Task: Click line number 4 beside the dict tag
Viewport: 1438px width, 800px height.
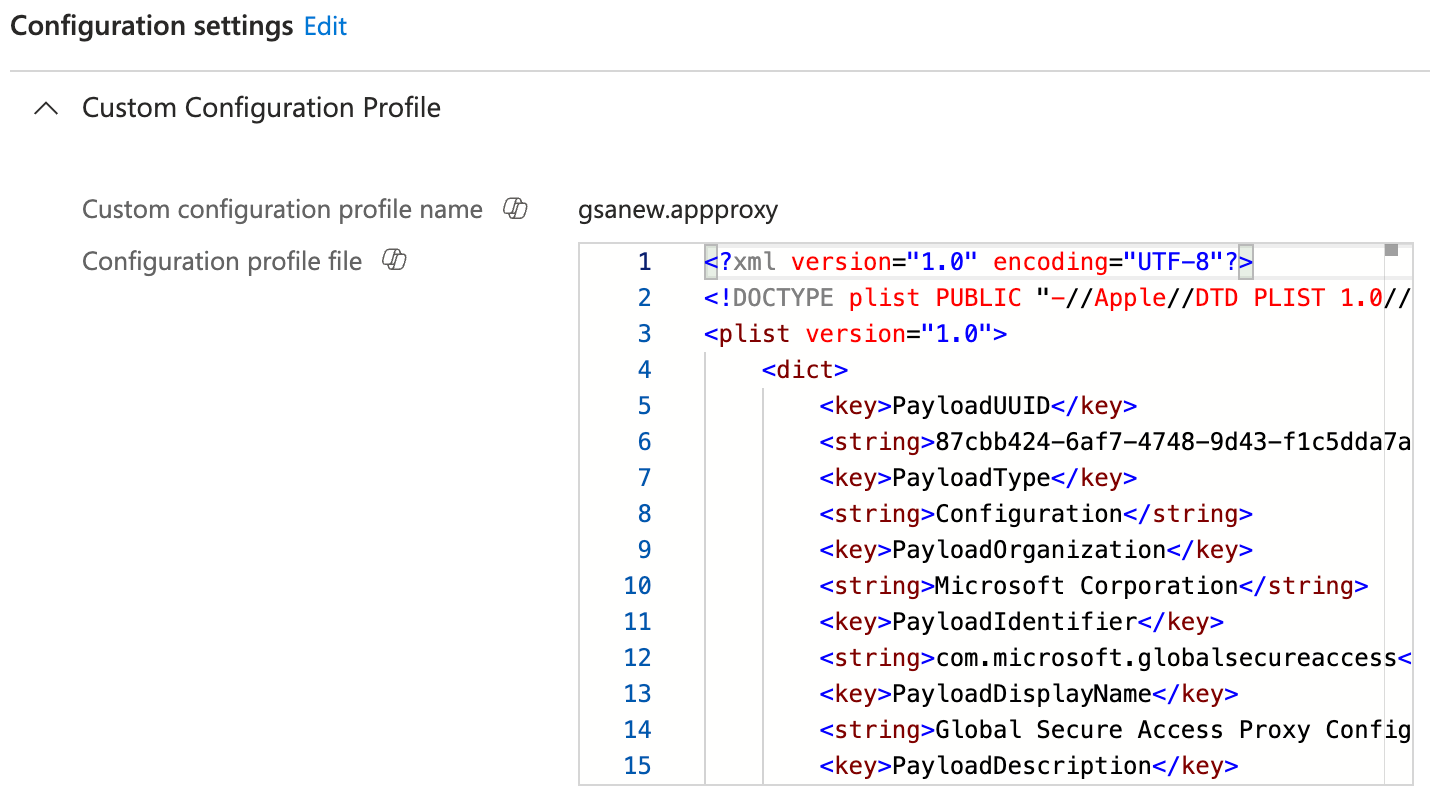Action: click(644, 370)
